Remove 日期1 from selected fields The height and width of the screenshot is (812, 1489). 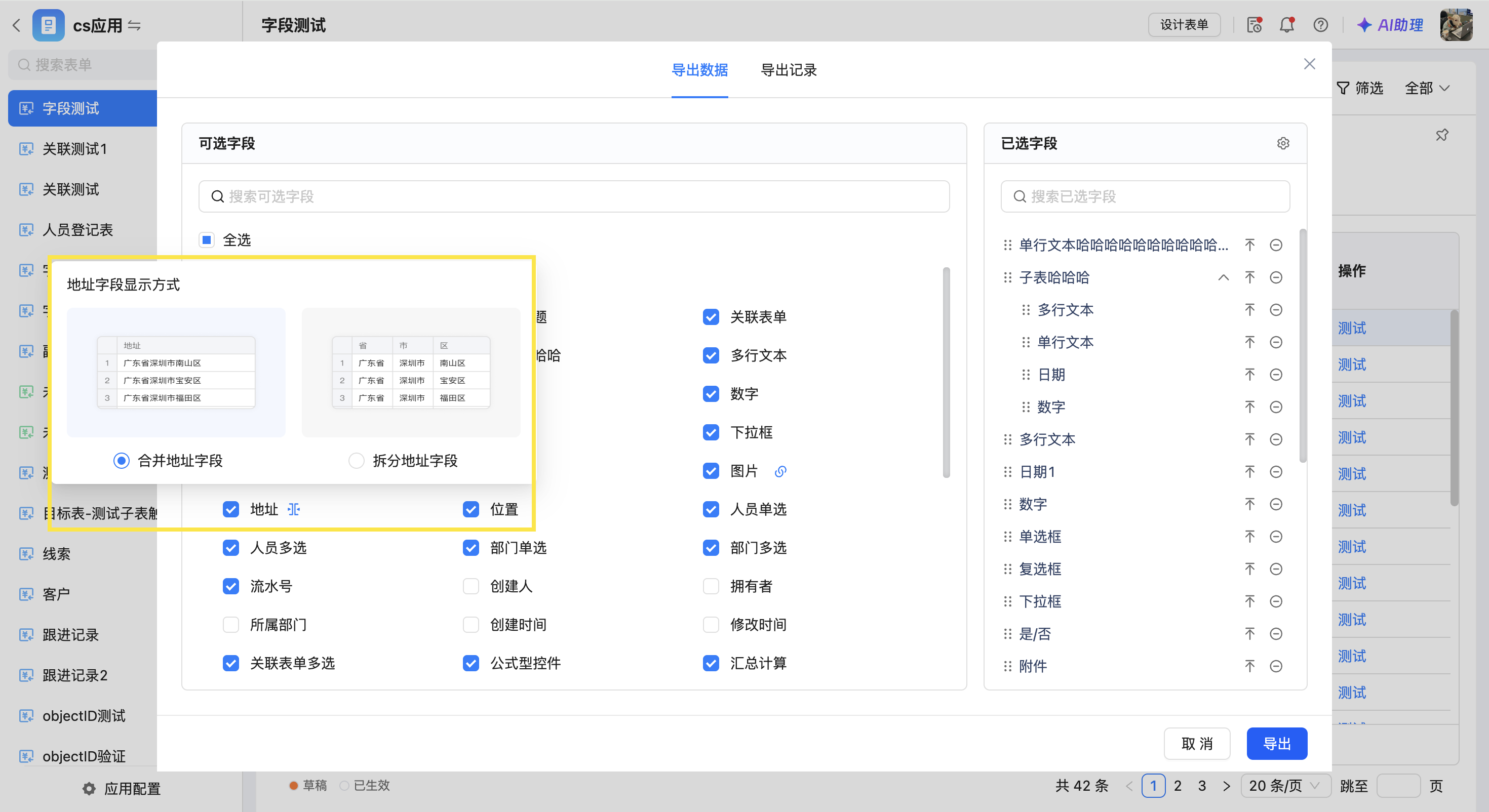(x=1276, y=472)
